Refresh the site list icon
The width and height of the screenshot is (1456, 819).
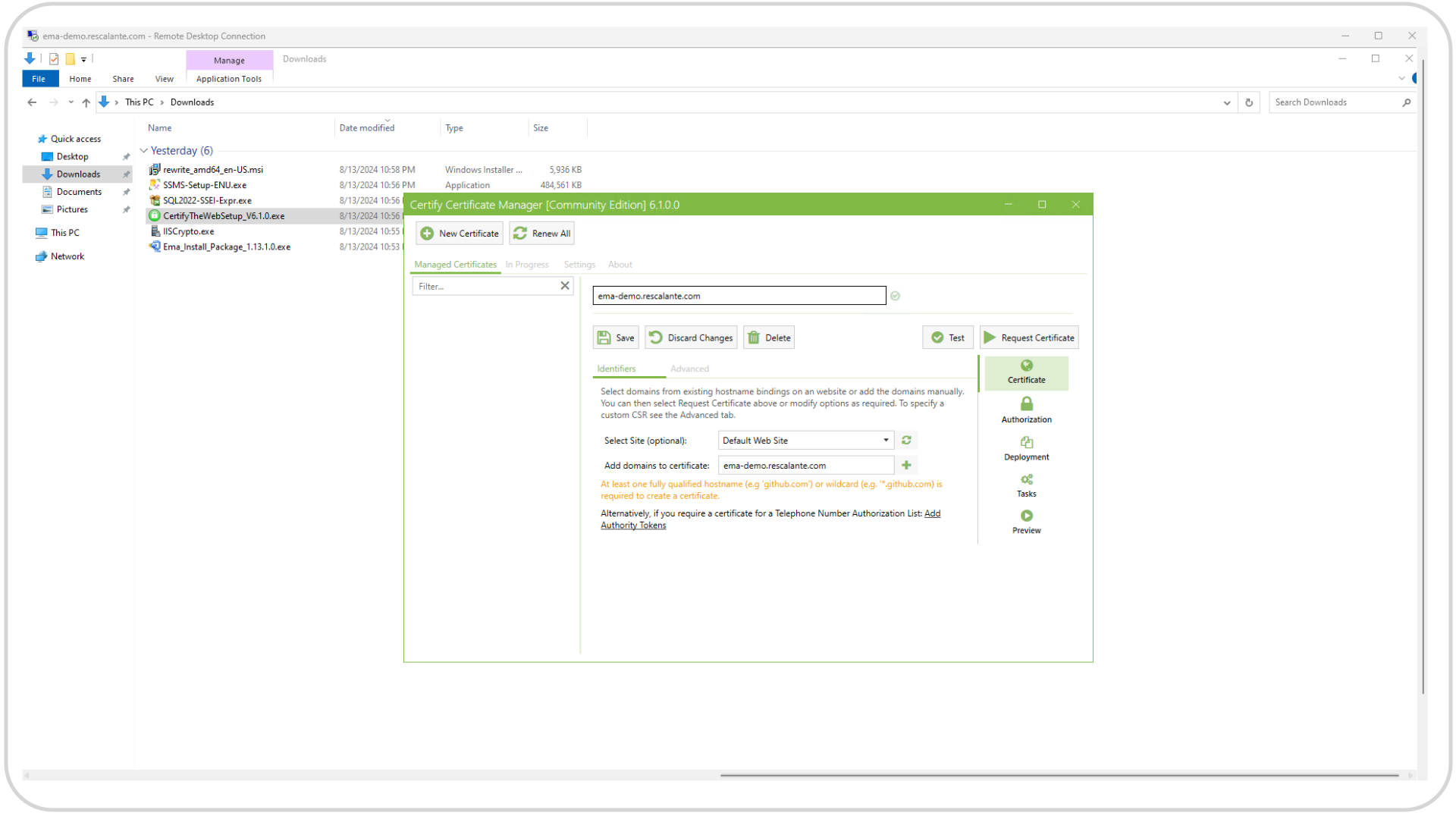[906, 440]
